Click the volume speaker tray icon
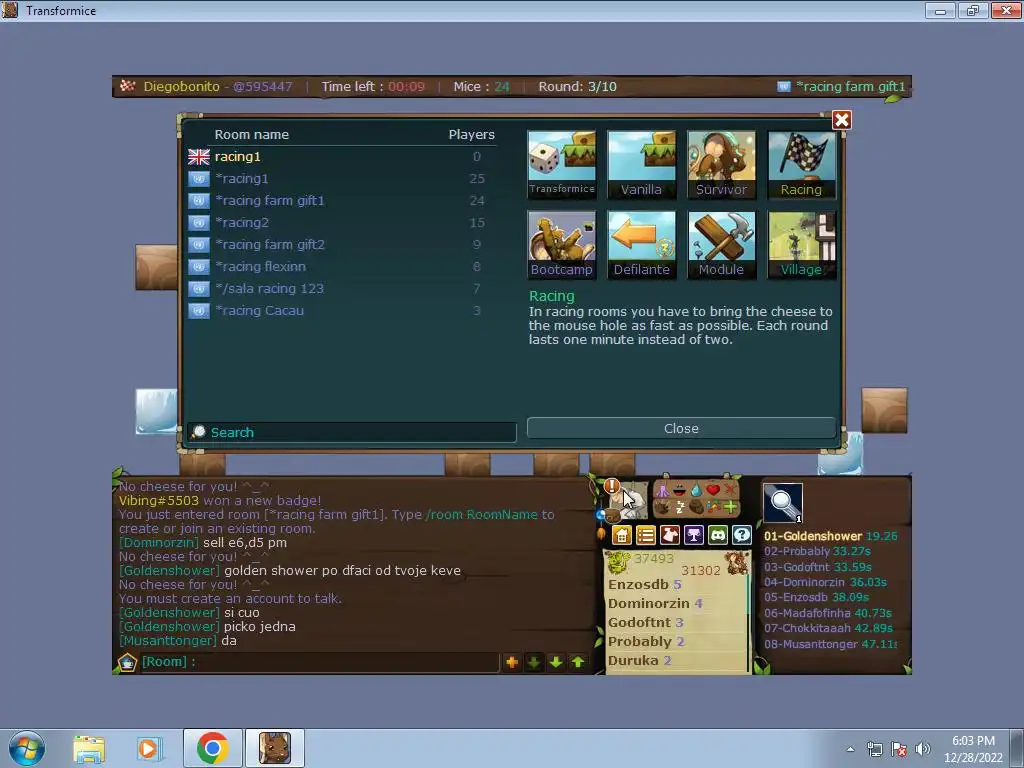 [x=923, y=749]
